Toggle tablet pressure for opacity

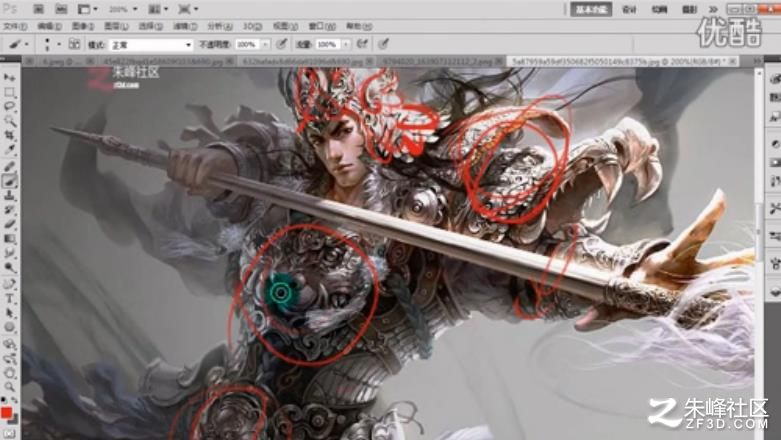tap(282, 44)
